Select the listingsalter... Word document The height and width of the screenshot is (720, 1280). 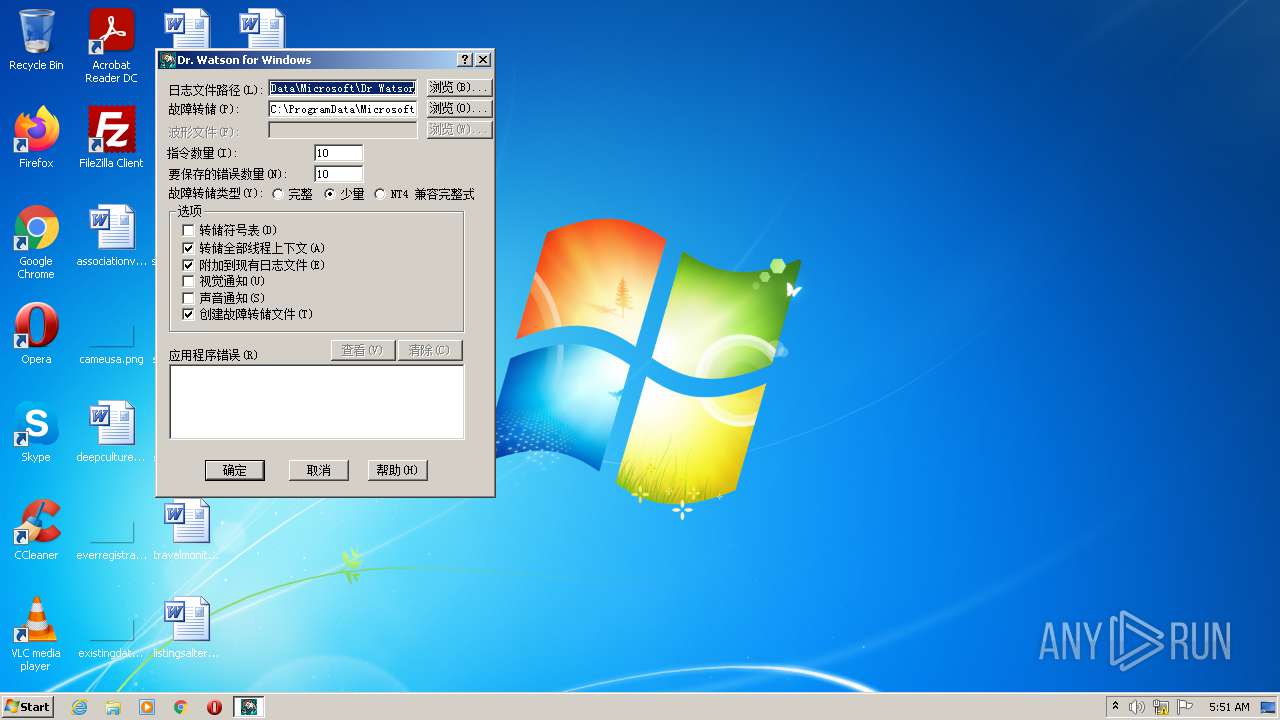(x=187, y=628)
